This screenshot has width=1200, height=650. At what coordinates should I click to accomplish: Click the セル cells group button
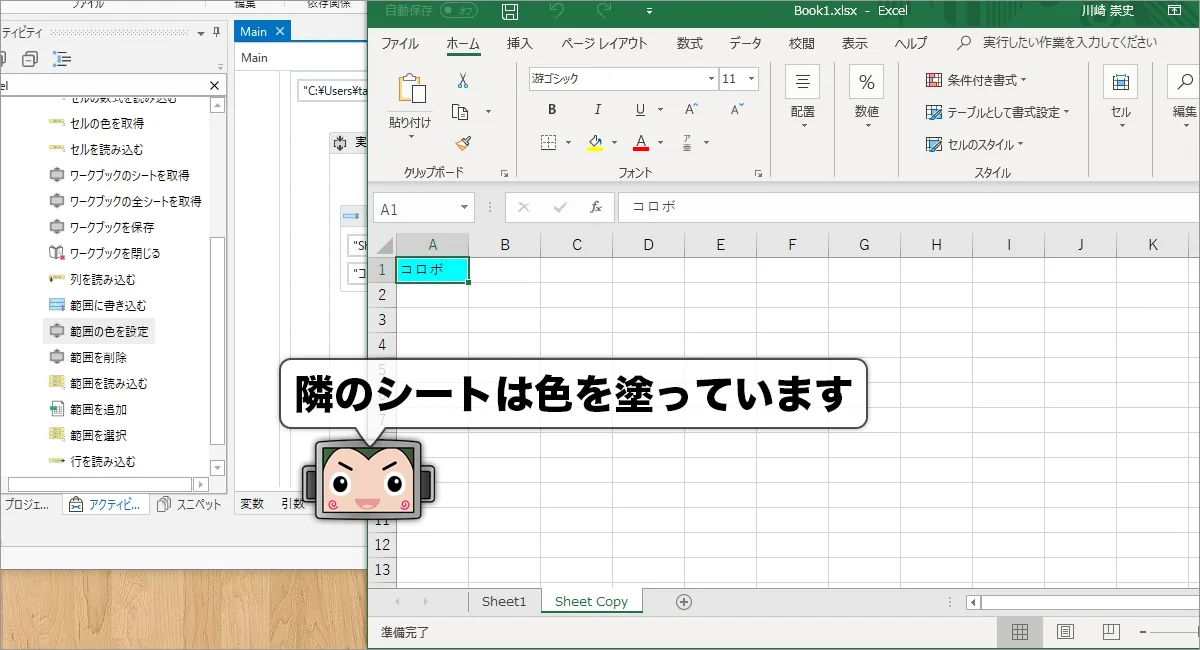coord(1121,97)
